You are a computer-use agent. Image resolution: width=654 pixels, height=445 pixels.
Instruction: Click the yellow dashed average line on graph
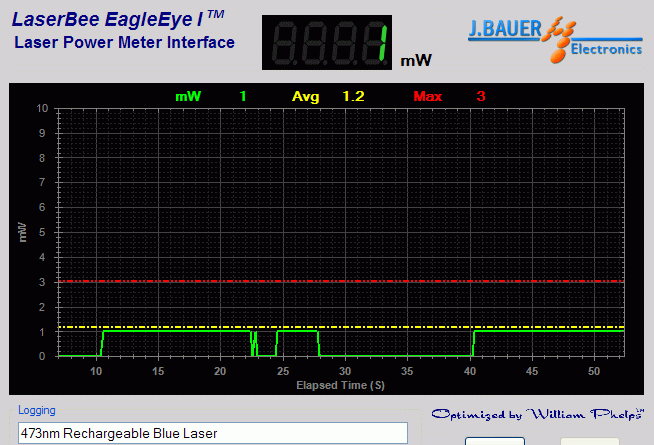coord(341,327)
